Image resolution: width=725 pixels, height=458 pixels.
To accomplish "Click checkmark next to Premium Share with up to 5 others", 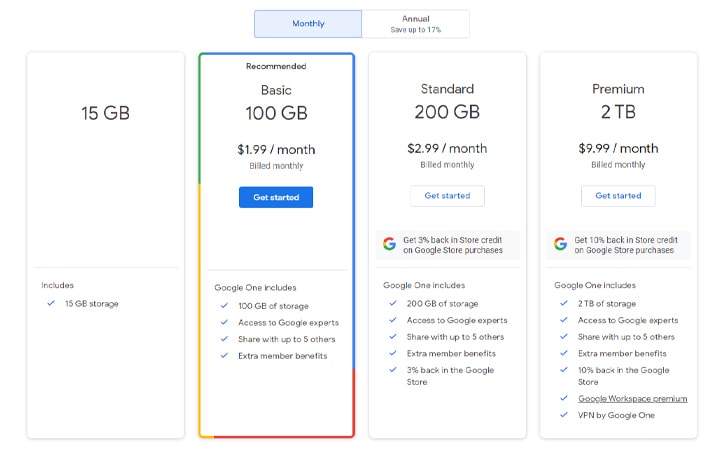I will 564,336.
